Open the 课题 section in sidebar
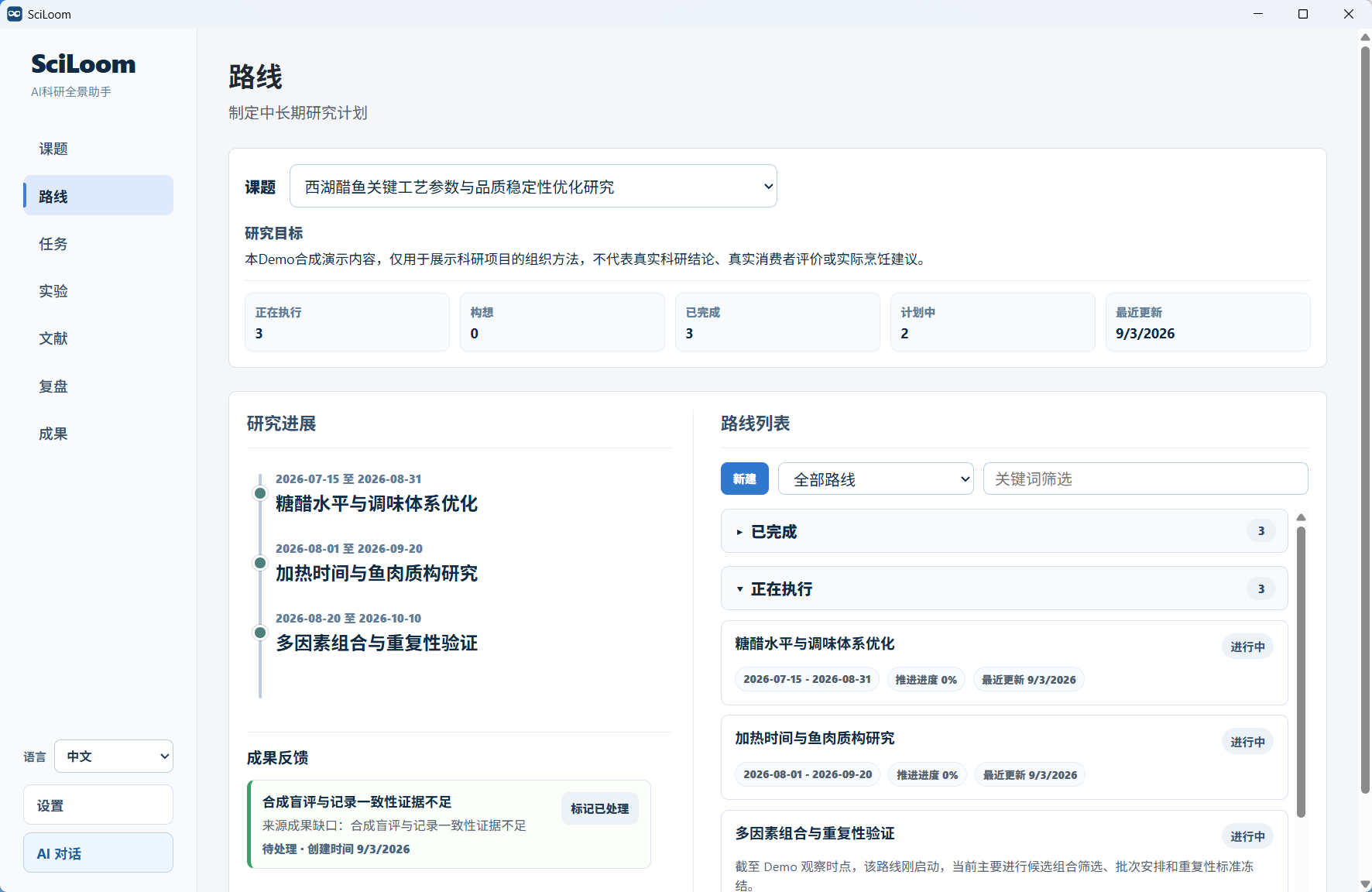1372x892 pixels. (x=98, y=149)
